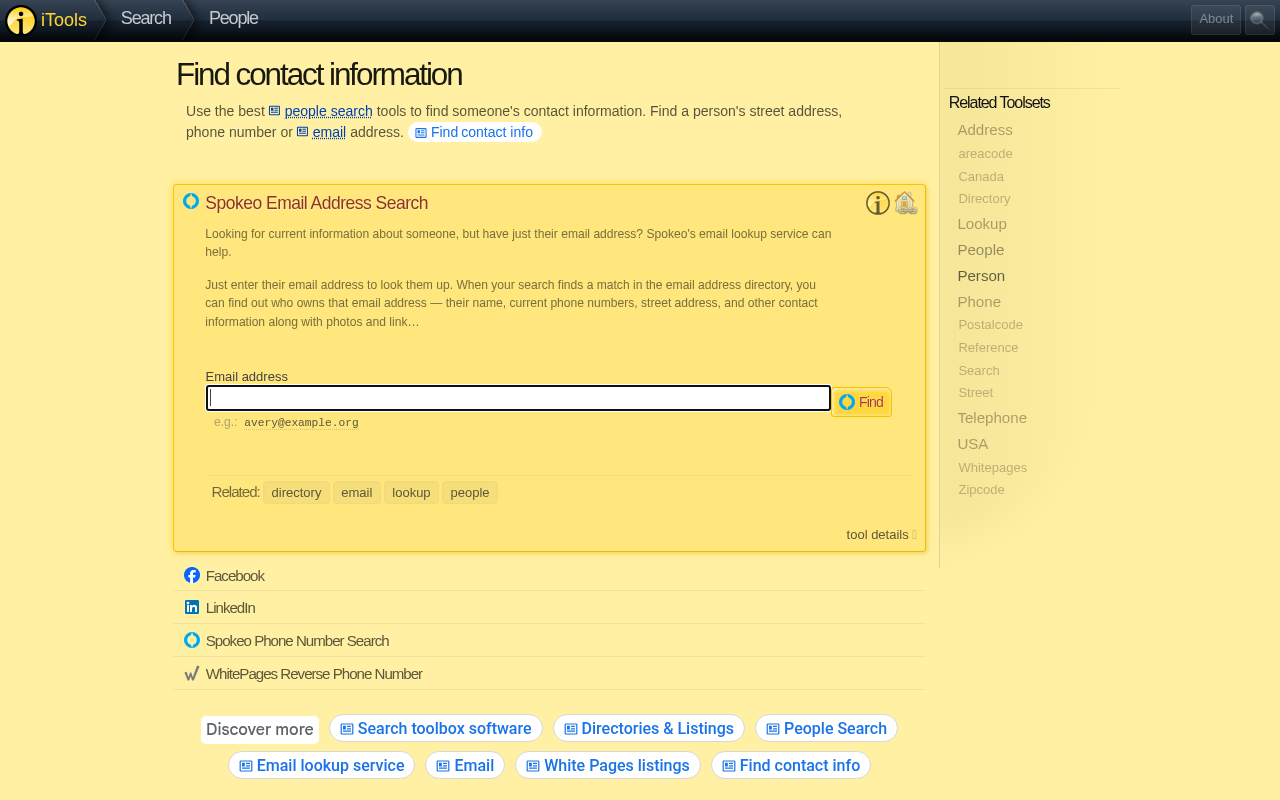Select the LinkedIn icon in tool list
The width and height of the screenshot is (1280, 800).
click(192, 607)
